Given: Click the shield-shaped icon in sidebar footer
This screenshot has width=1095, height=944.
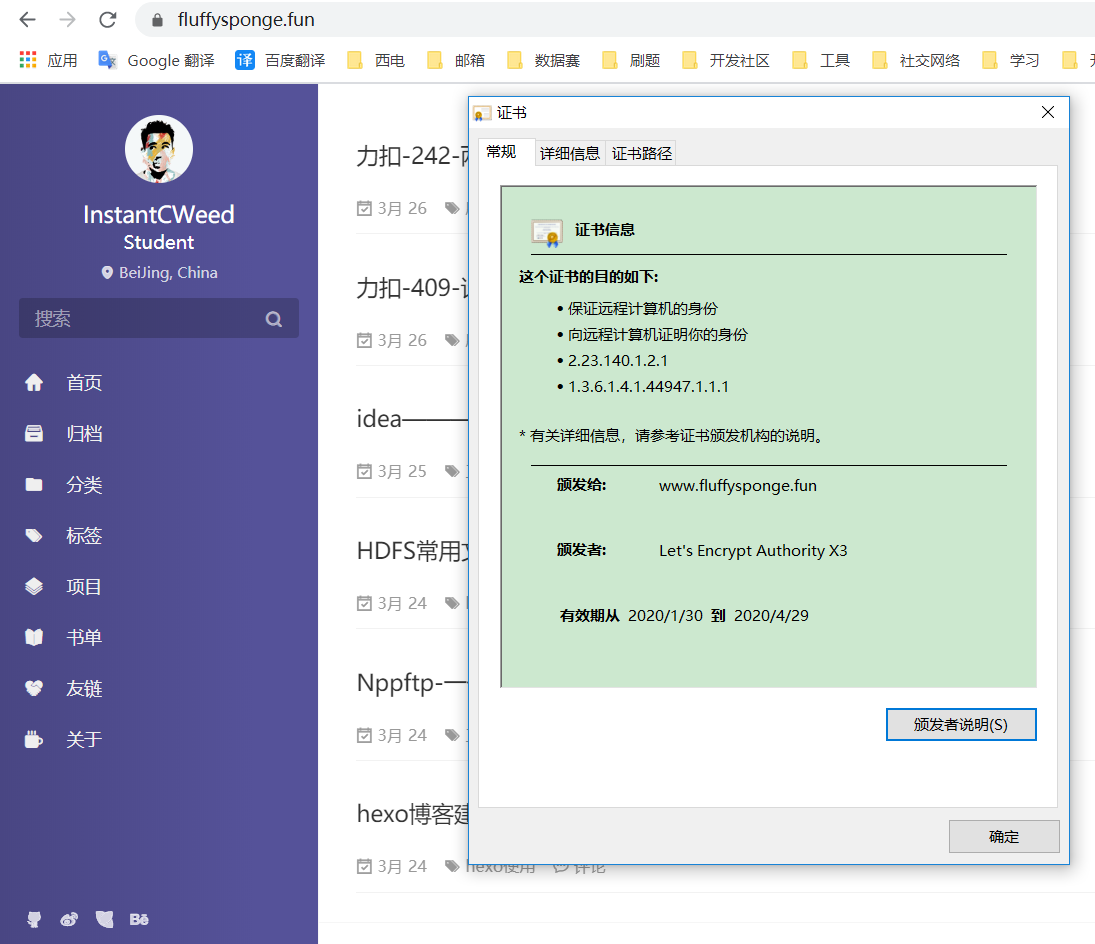Looking at the screenshot, I should click(x=105, y=920).
